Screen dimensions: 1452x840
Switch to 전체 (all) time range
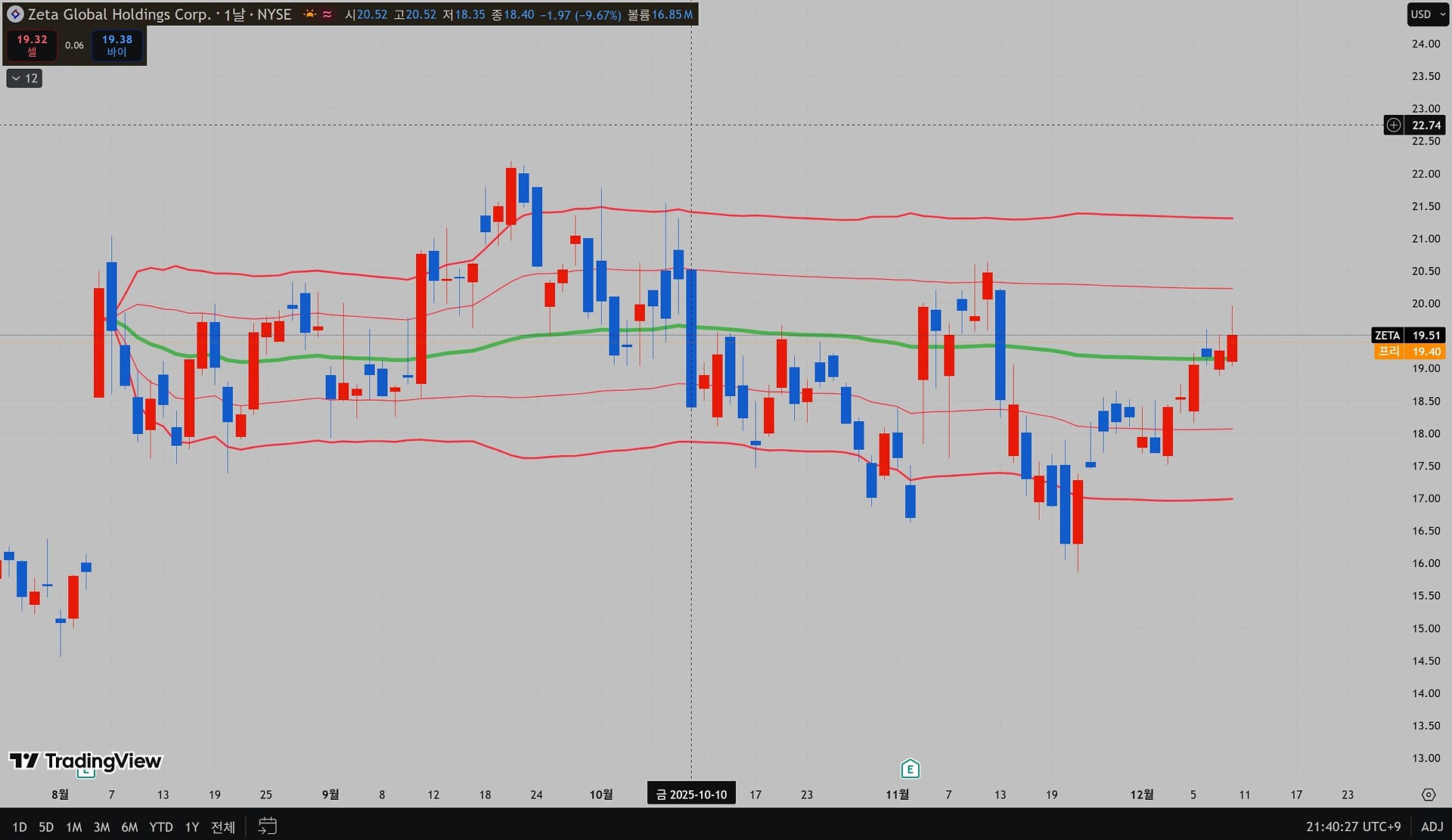(x=222, y=826)
